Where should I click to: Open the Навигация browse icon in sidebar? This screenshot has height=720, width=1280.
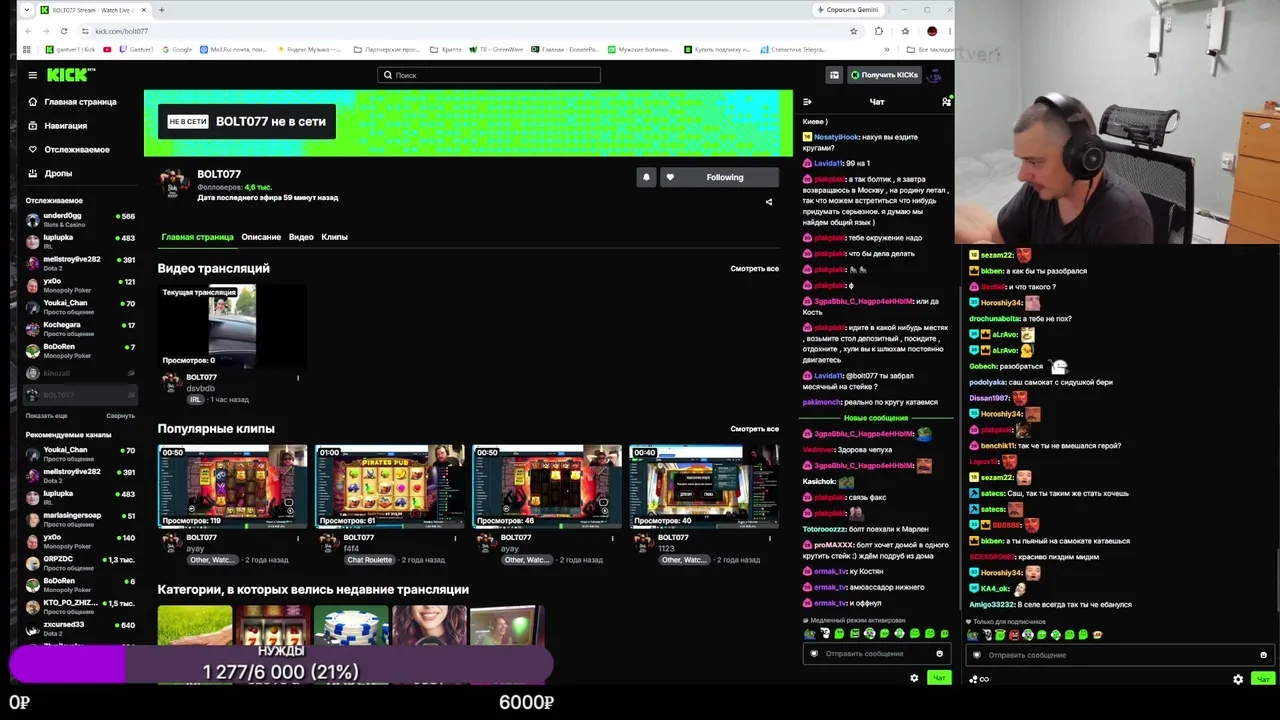33,126
